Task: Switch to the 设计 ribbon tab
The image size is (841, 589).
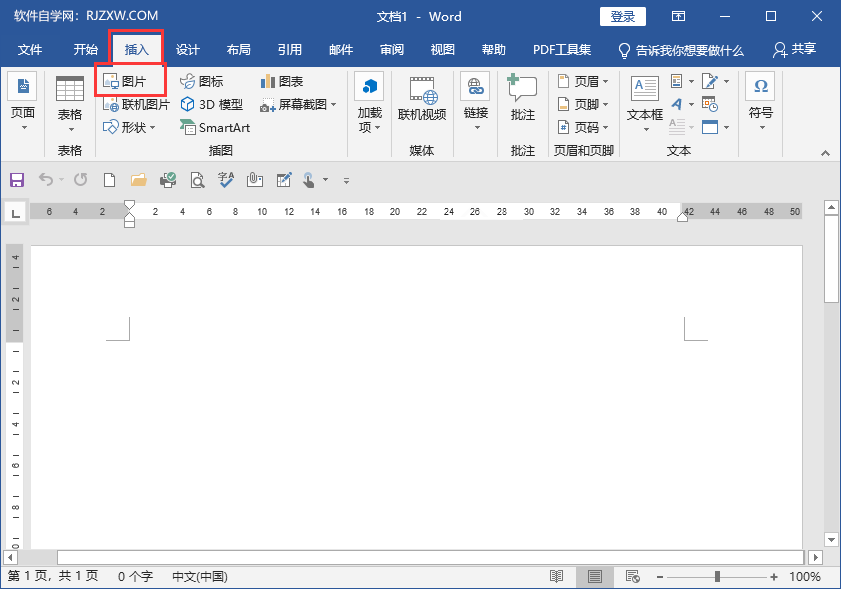Action: tap(187, 48)
